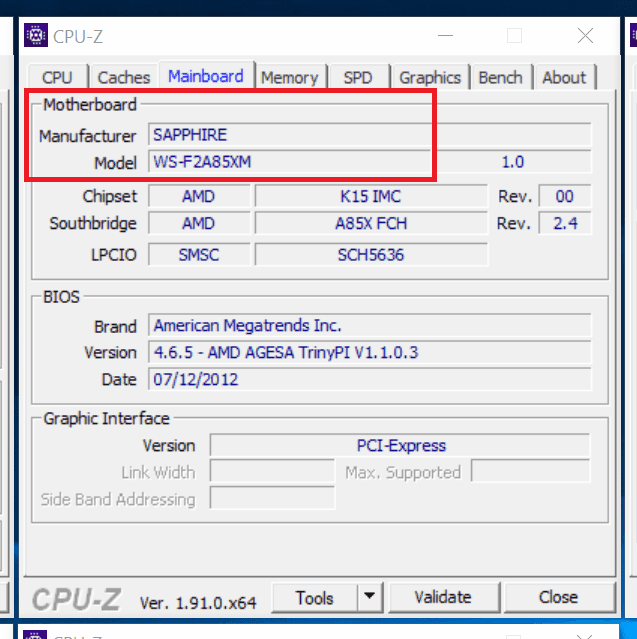Click southbridge Rev. 2.4 value

[x=565, y=223]
